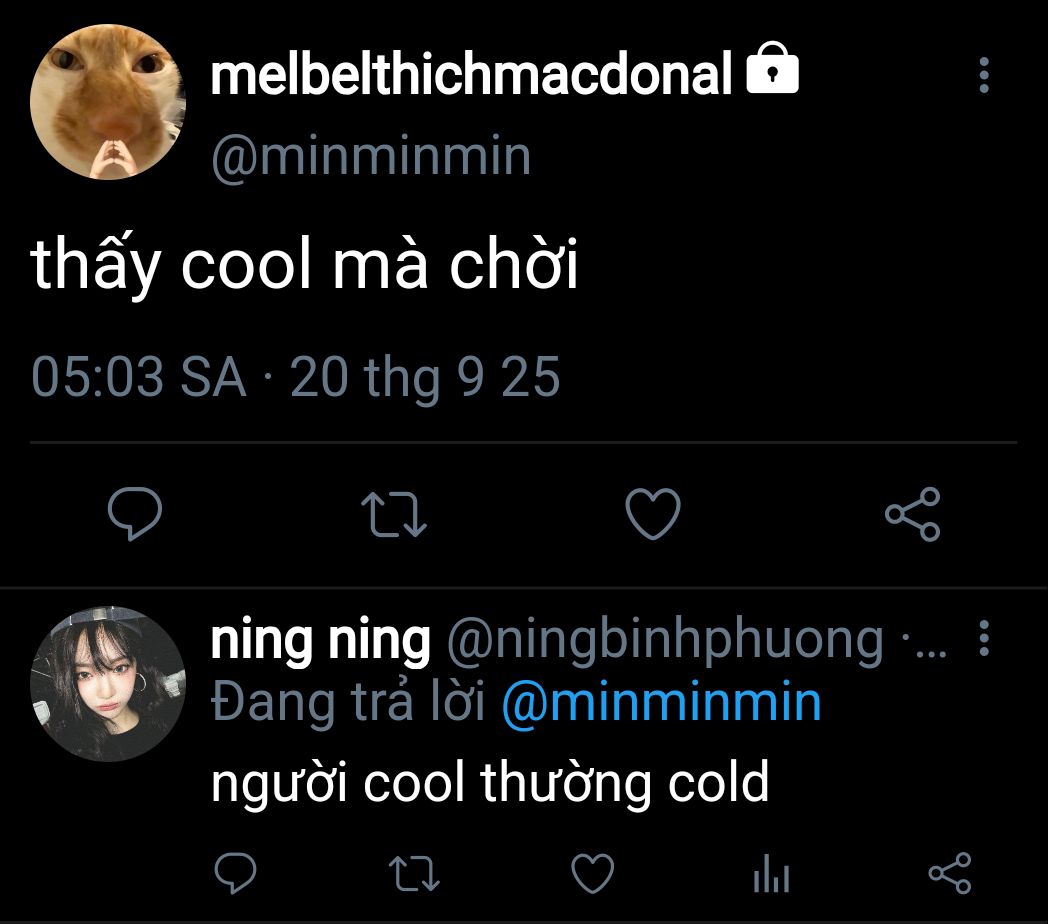The image size is (1048, 924).
Task: Reply to the main tweet "thấy cool mà chời"
Action: (x=134, y=514)
